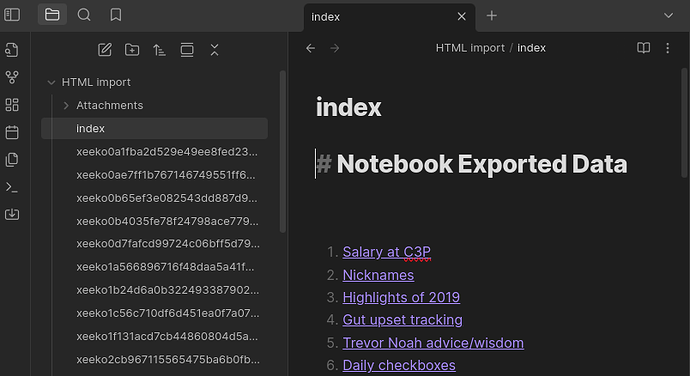Image resolution: width=690 pixels, height=376 pixels.
Task: Collapse all folders in explorer
Action: (214, 50)
